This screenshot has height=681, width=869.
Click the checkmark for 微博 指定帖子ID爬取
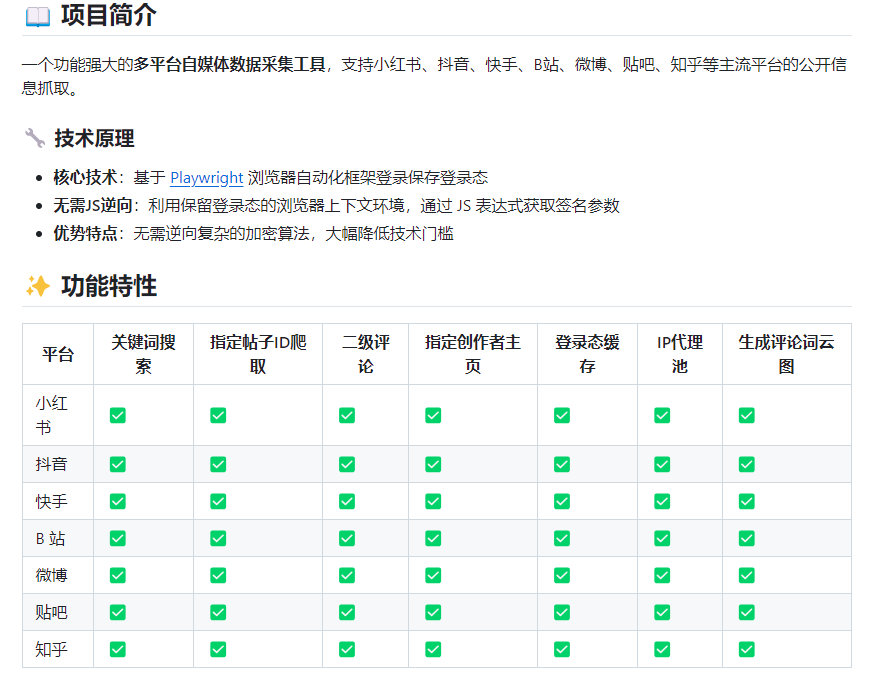point(218,575)
